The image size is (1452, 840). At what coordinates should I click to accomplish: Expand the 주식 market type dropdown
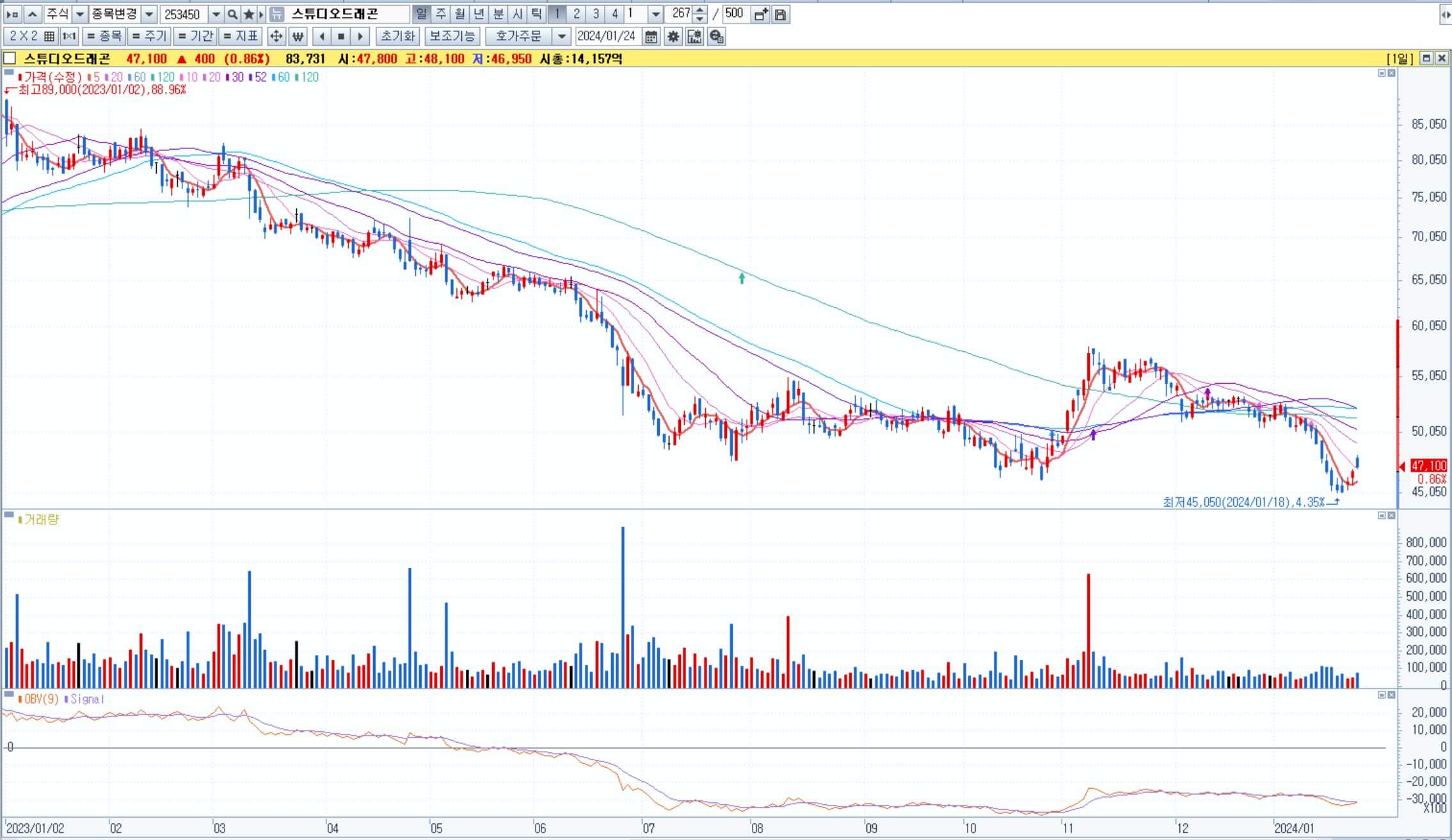80,14
